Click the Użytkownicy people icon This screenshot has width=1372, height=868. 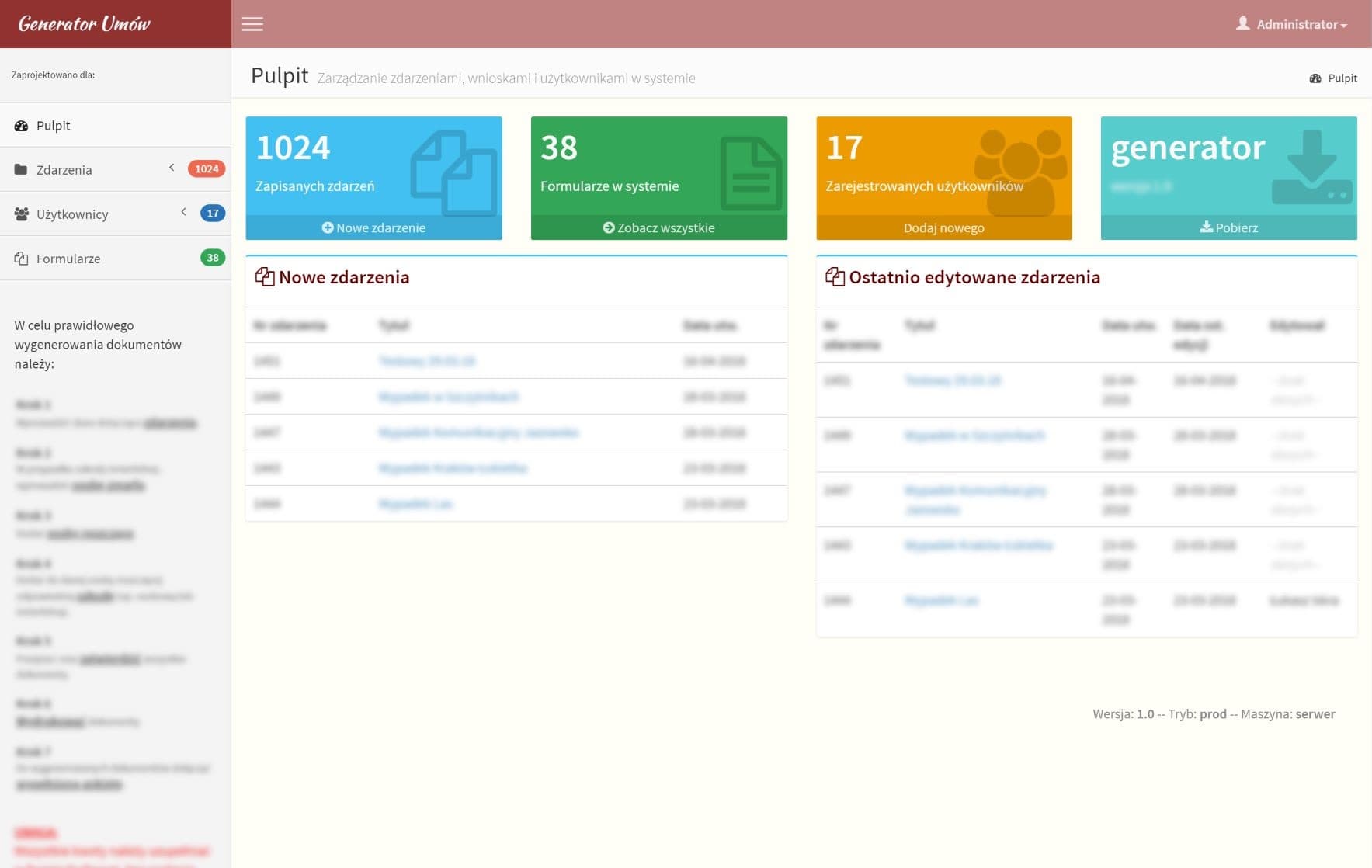tap(22, 214)
